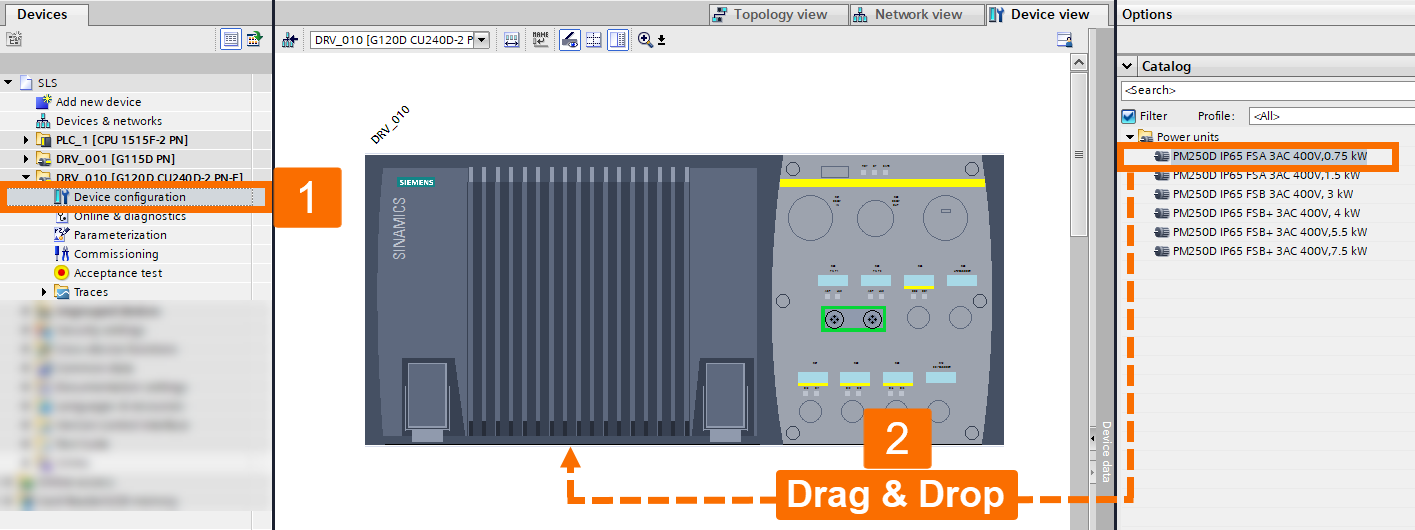Click the green-outlined connector on drive

pos(853,319)
